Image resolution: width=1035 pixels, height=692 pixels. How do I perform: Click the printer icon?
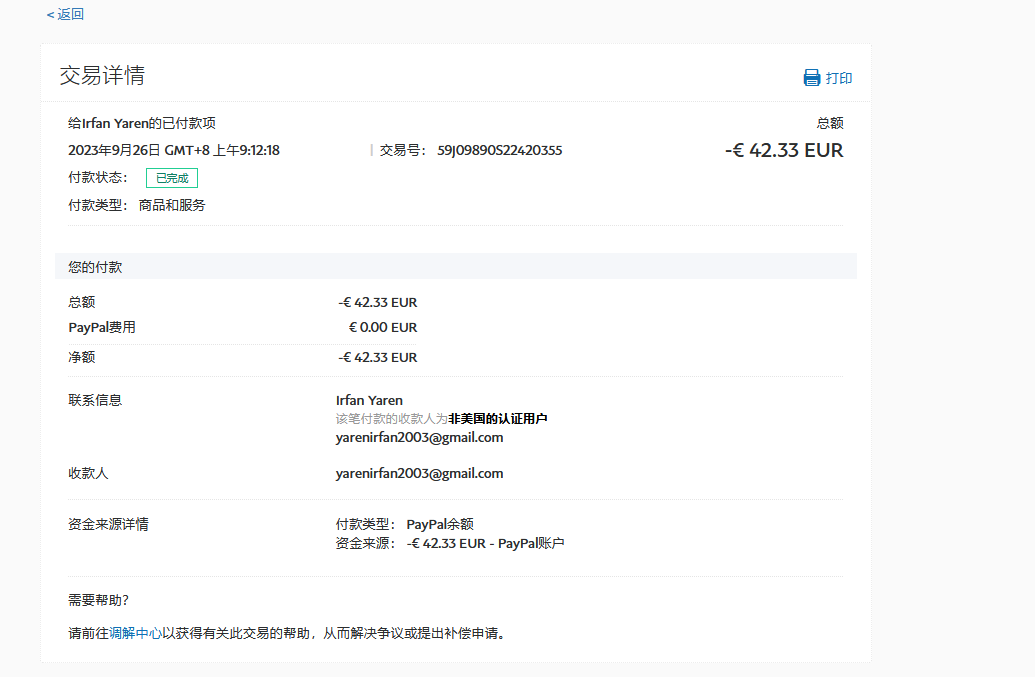[812, 78]
